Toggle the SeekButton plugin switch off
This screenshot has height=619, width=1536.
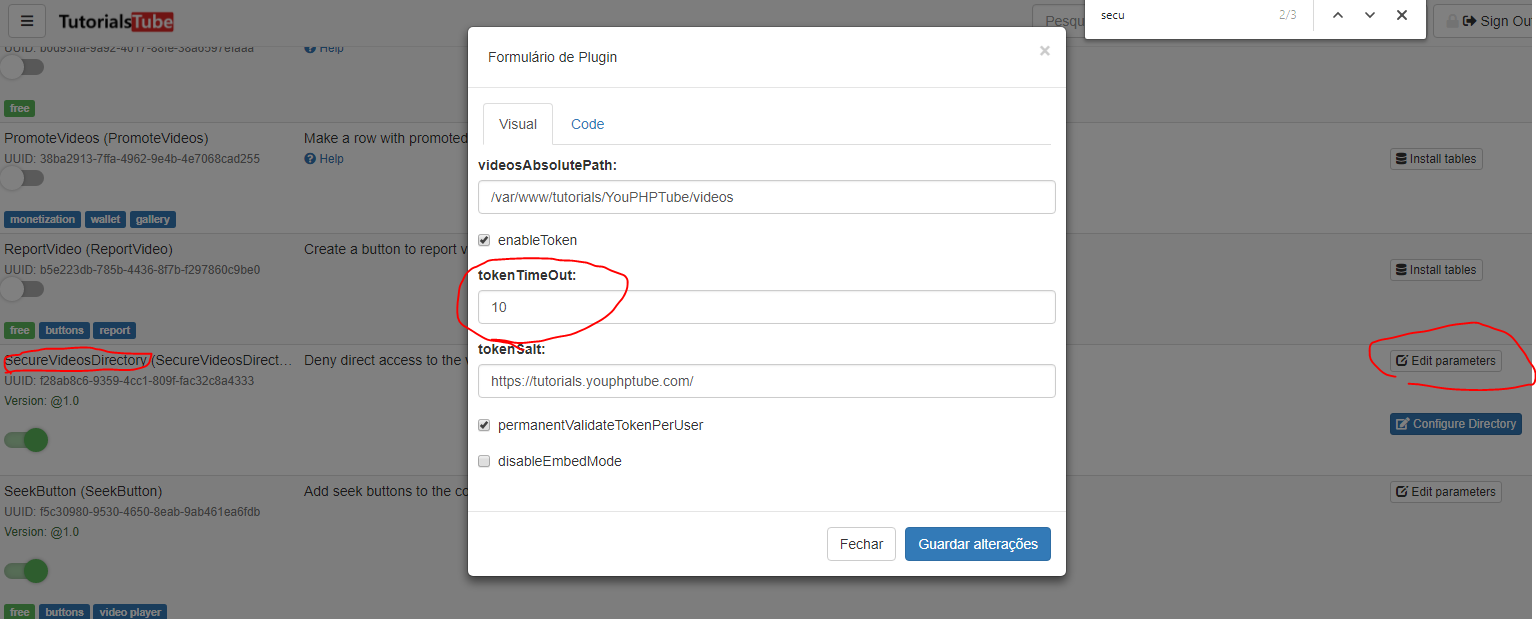tap(25, 571)
